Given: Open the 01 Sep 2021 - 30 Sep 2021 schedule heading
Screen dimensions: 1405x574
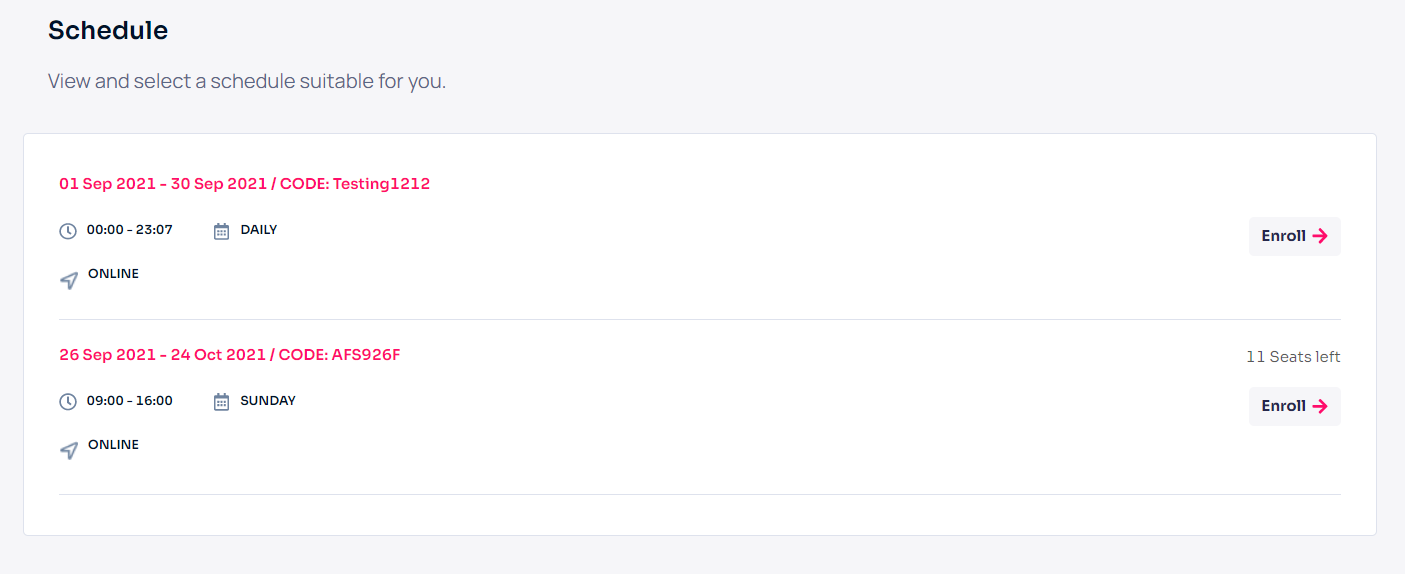Looking at the screenshot, I should click(245, 184).
